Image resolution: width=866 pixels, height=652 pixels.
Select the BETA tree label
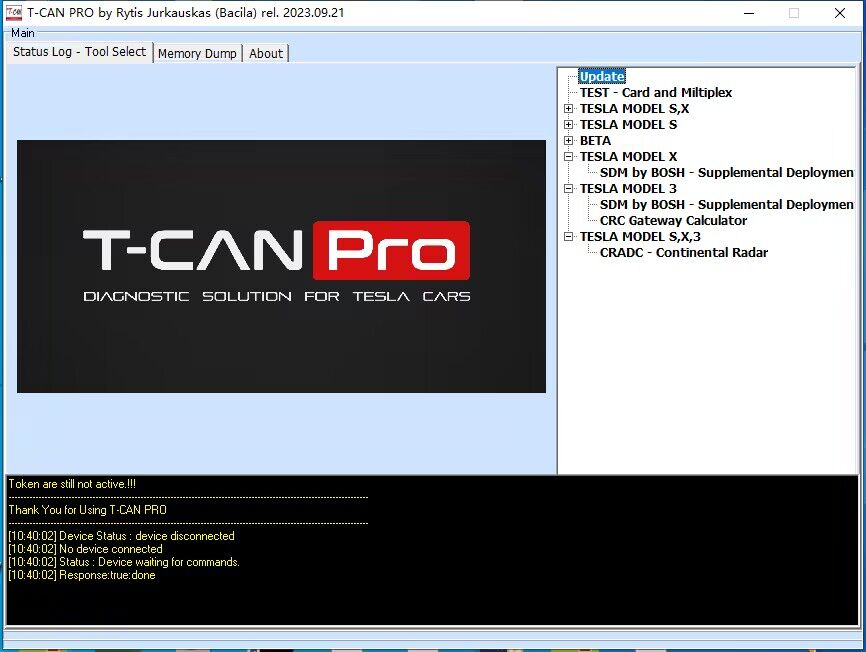point(595,141)
